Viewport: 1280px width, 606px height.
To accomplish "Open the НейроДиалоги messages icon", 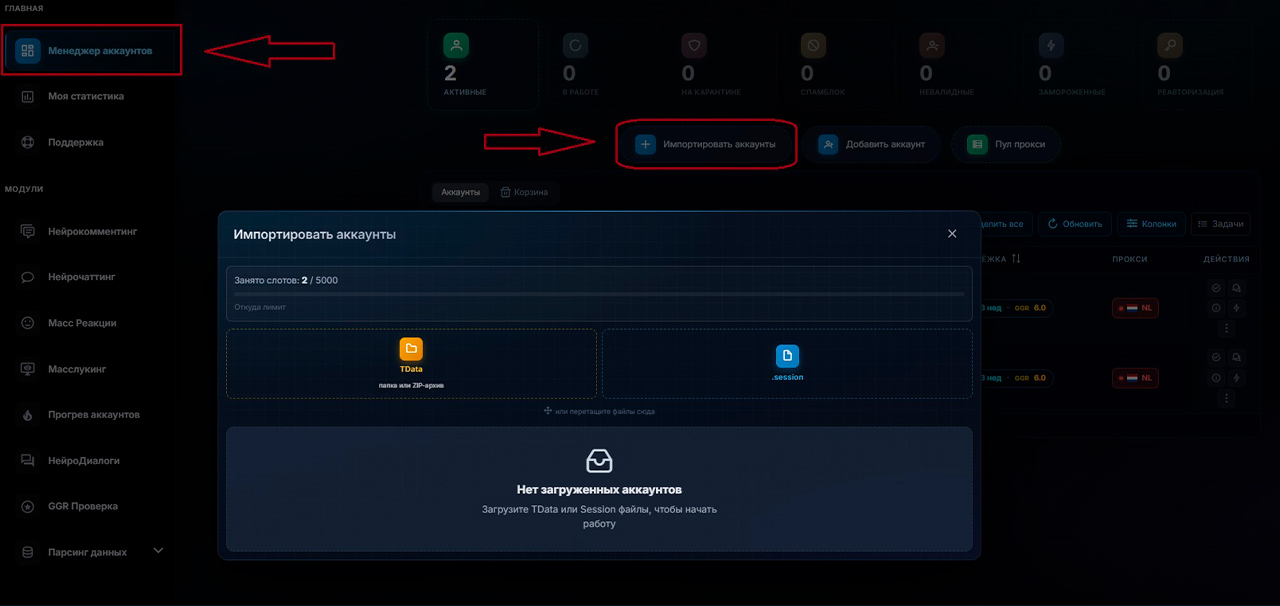I will [x=28, y=460].
